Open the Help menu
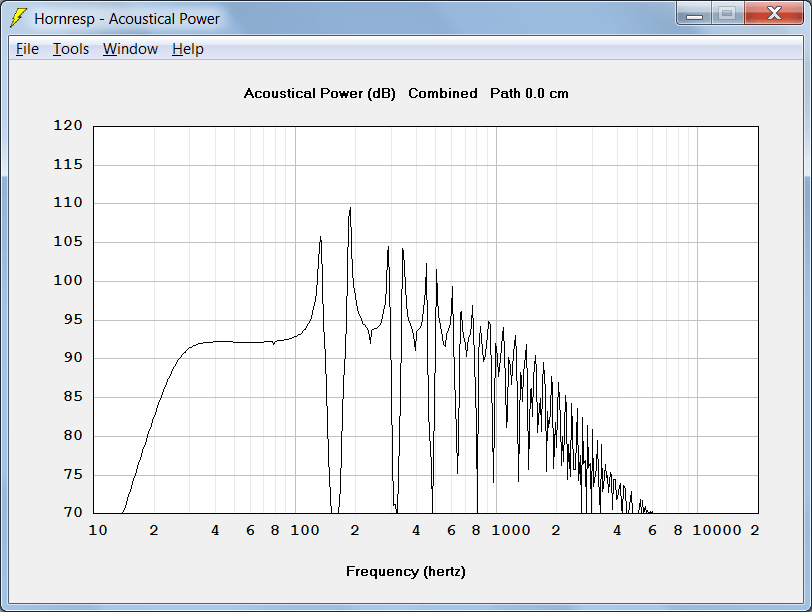The height and width of the screenshot is (612, 812). 188,49
